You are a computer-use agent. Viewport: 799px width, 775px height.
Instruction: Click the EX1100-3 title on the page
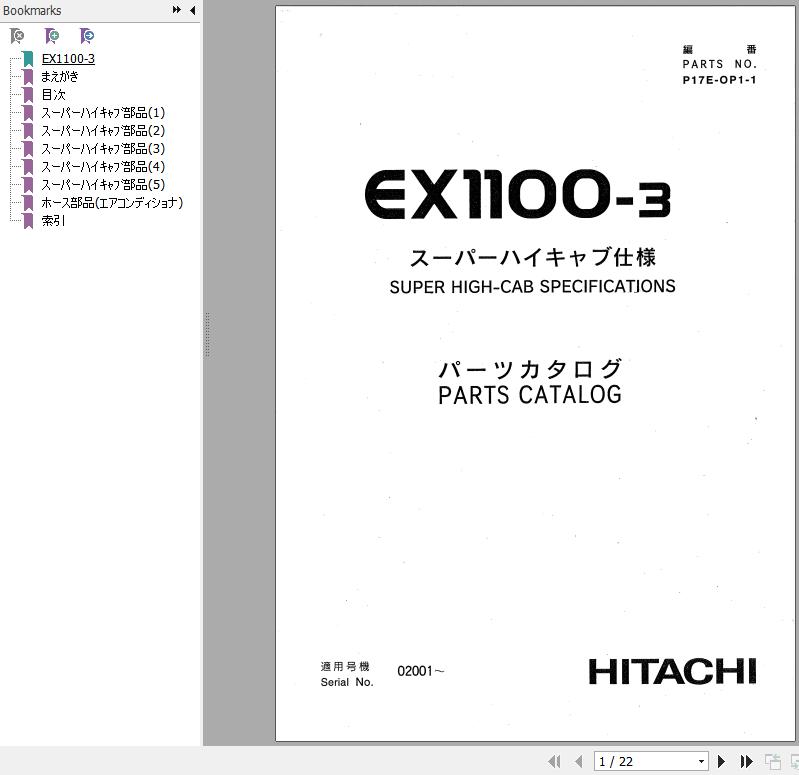[518, 194]
